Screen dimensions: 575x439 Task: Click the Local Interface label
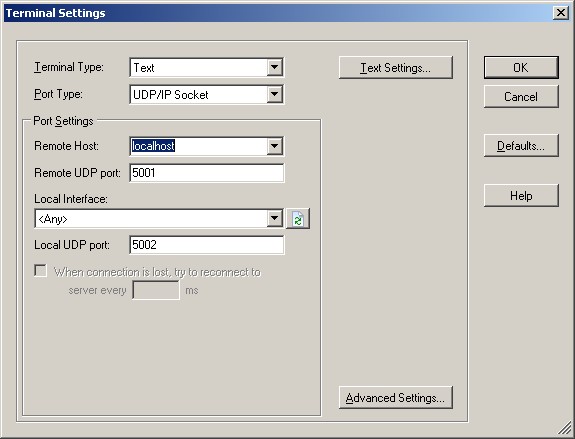point(71,199)
